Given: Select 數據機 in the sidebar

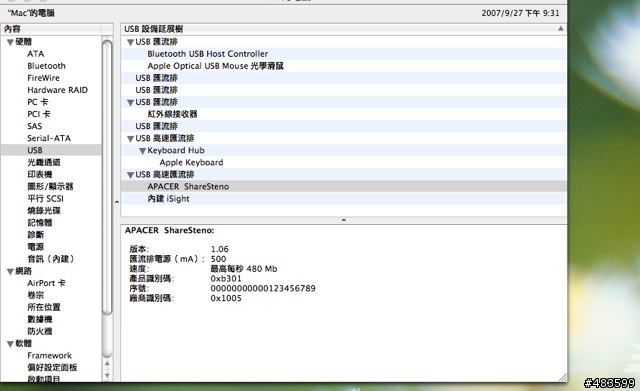Looking at the screenshot, I should point(40,319).
